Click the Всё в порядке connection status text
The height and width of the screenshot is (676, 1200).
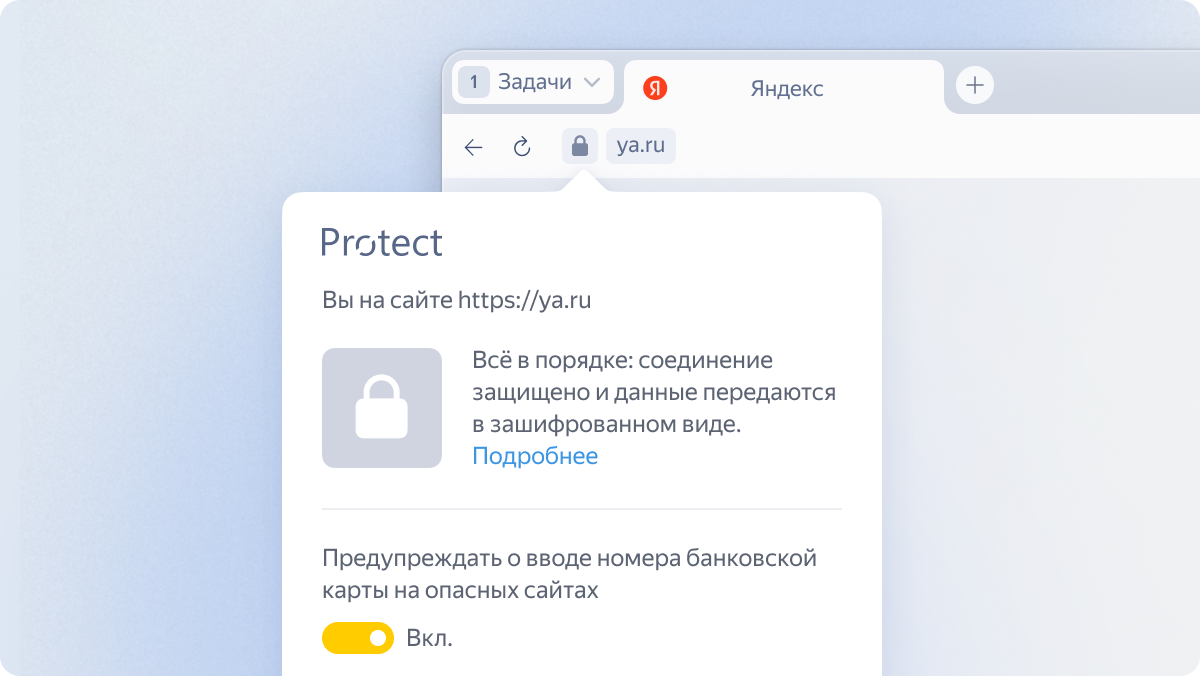(x=654, y=392)
